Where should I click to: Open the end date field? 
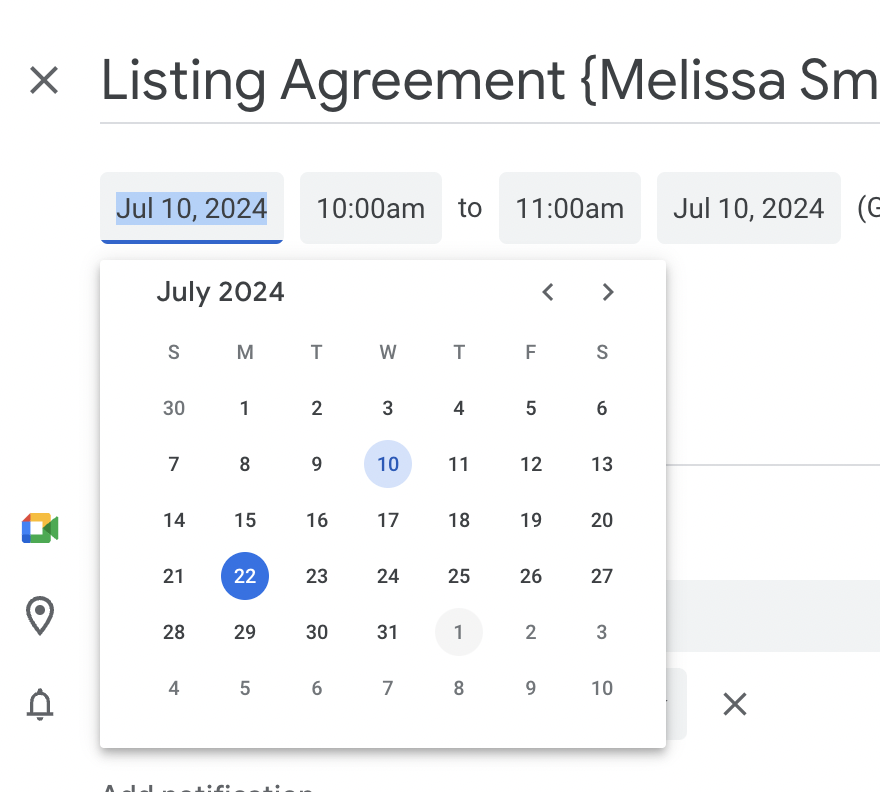point(748,208)
